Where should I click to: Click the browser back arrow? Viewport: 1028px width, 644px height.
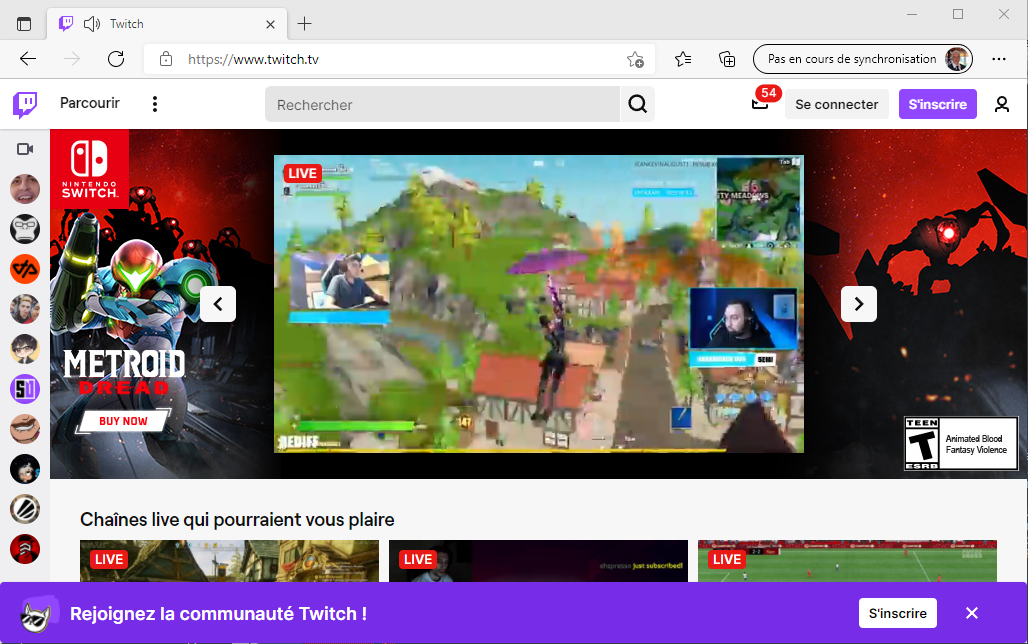[28, 59]
